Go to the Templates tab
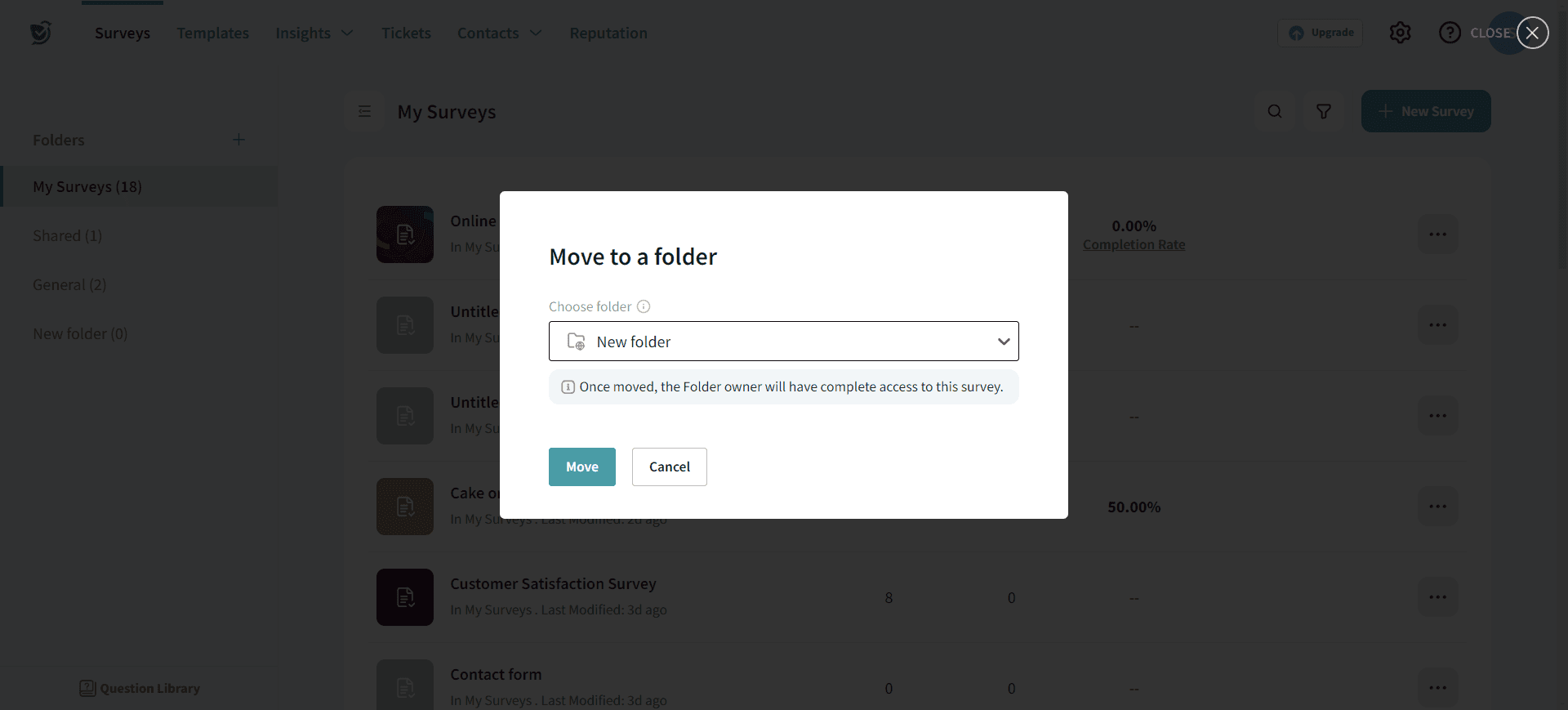Image resolution: width=1568 pixels, height=710 pixels. coord(213,33)
